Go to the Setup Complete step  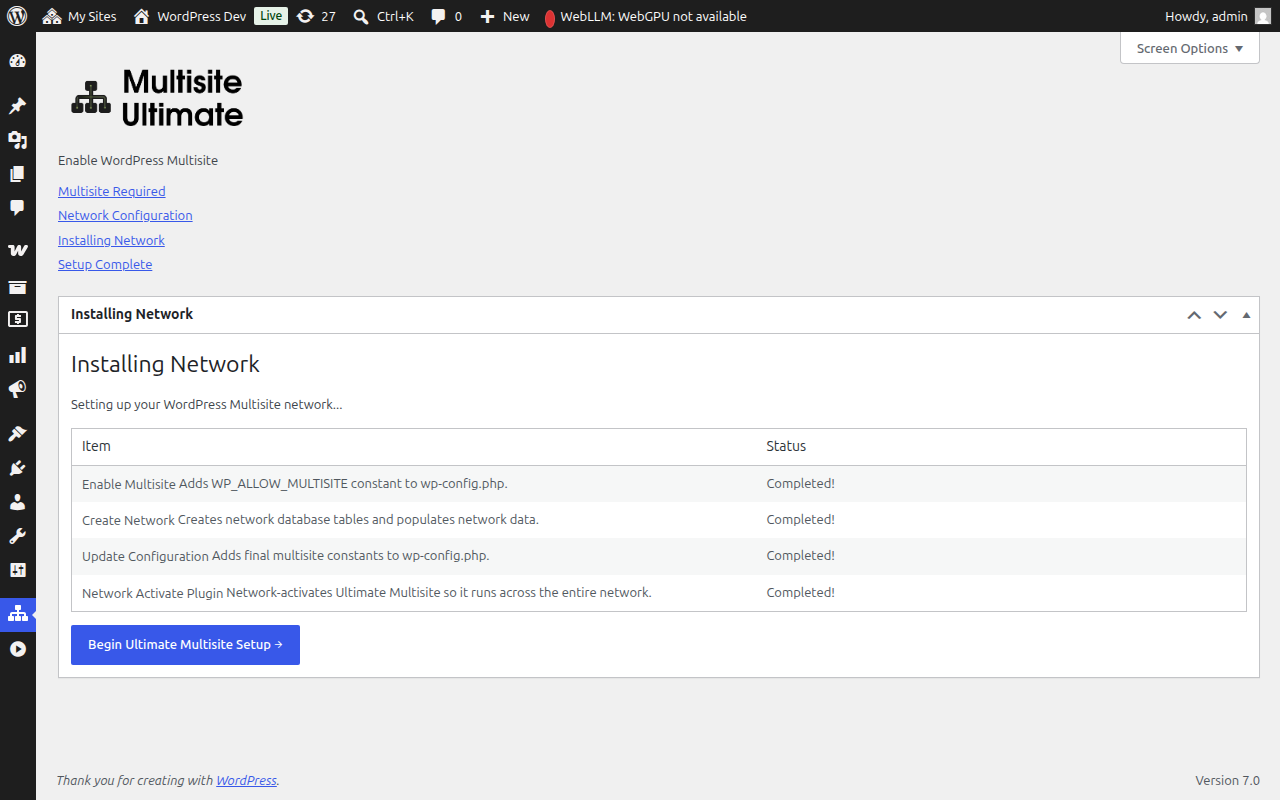(105, 264)
